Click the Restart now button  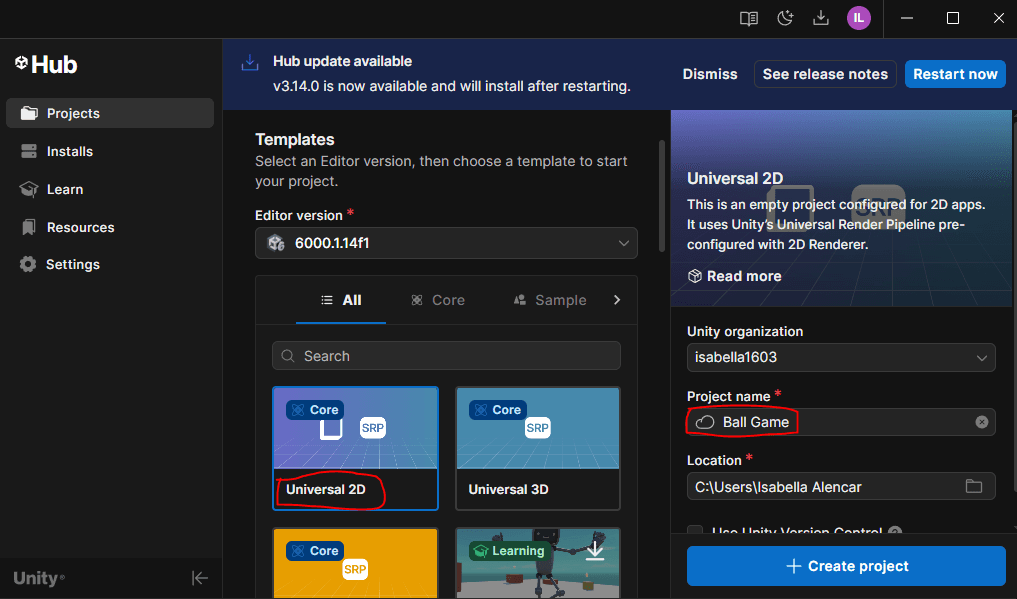pyautogui.click(x=955, y=74)
